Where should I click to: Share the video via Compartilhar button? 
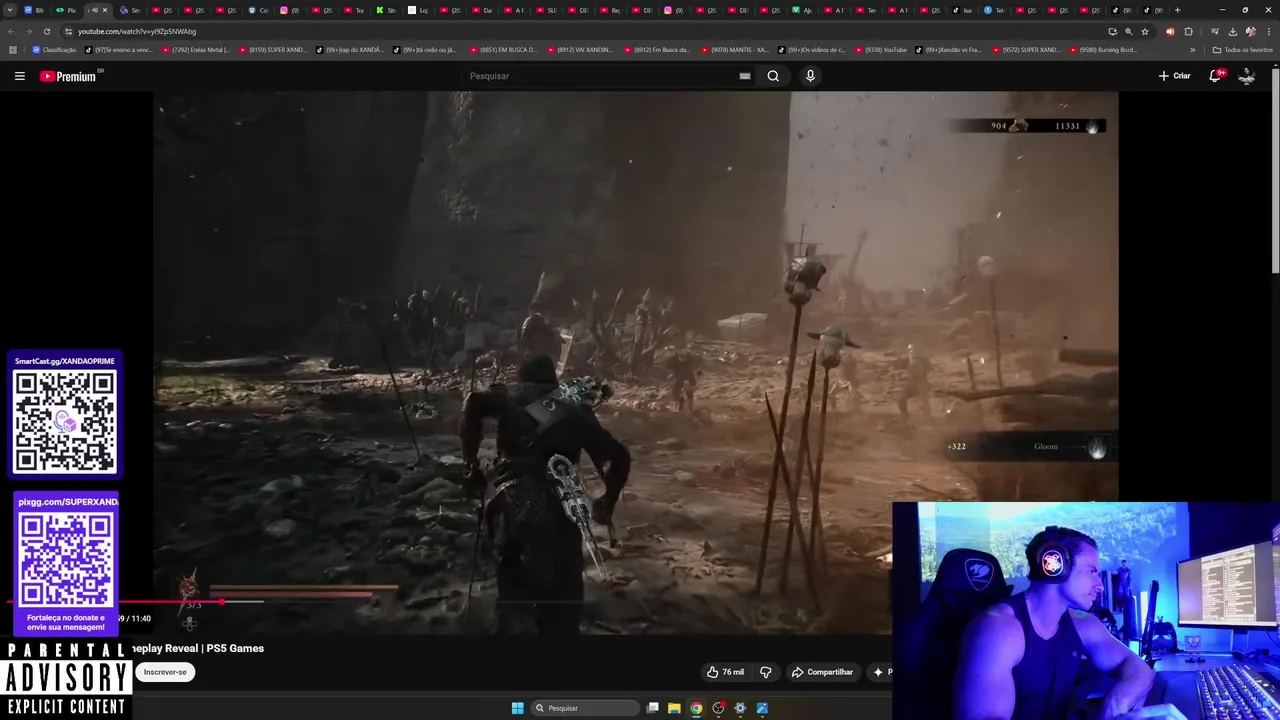pyautogui.click(x=823, y=672)
